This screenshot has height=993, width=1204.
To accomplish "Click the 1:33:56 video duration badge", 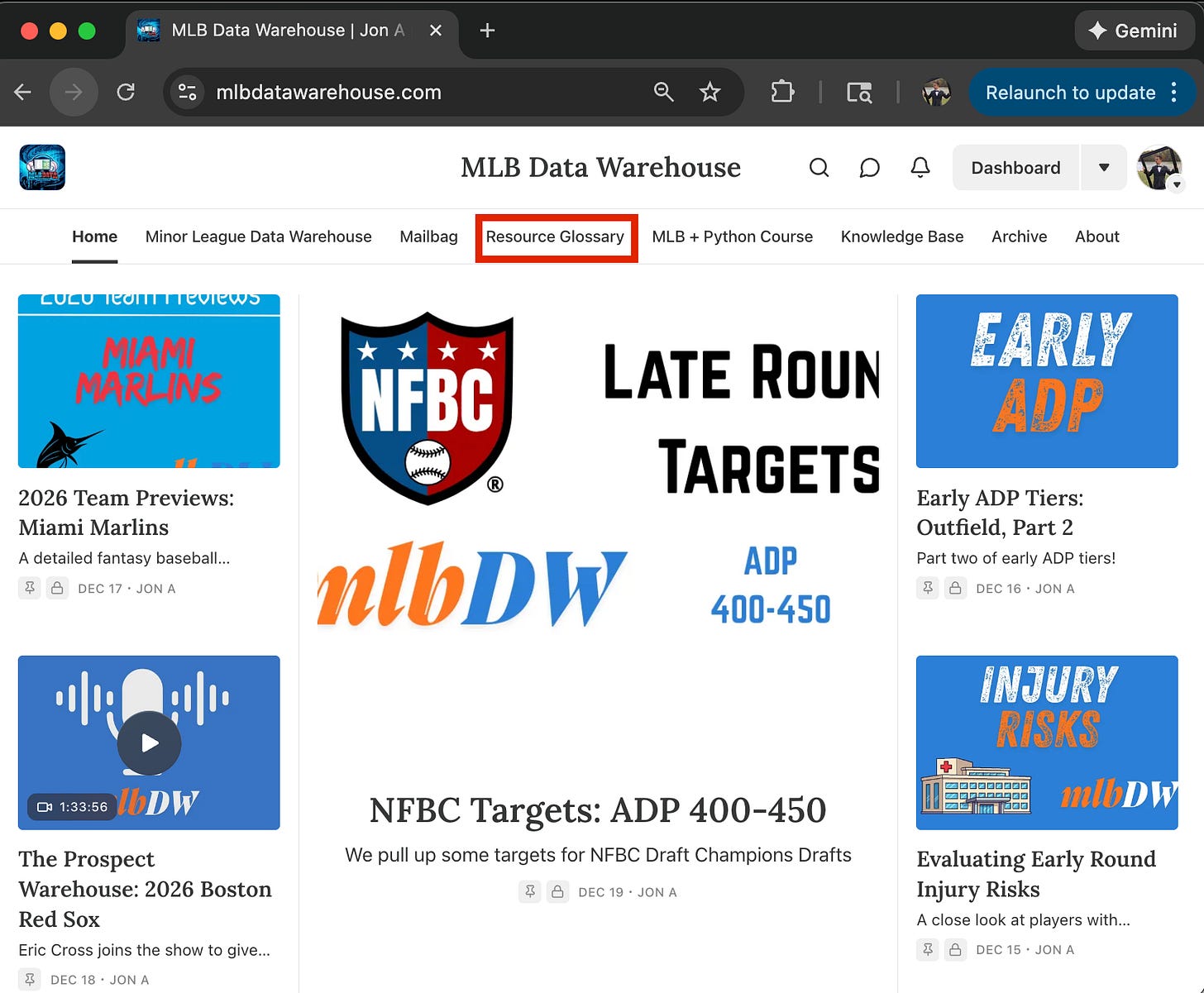I will click(x=72, y=807).
